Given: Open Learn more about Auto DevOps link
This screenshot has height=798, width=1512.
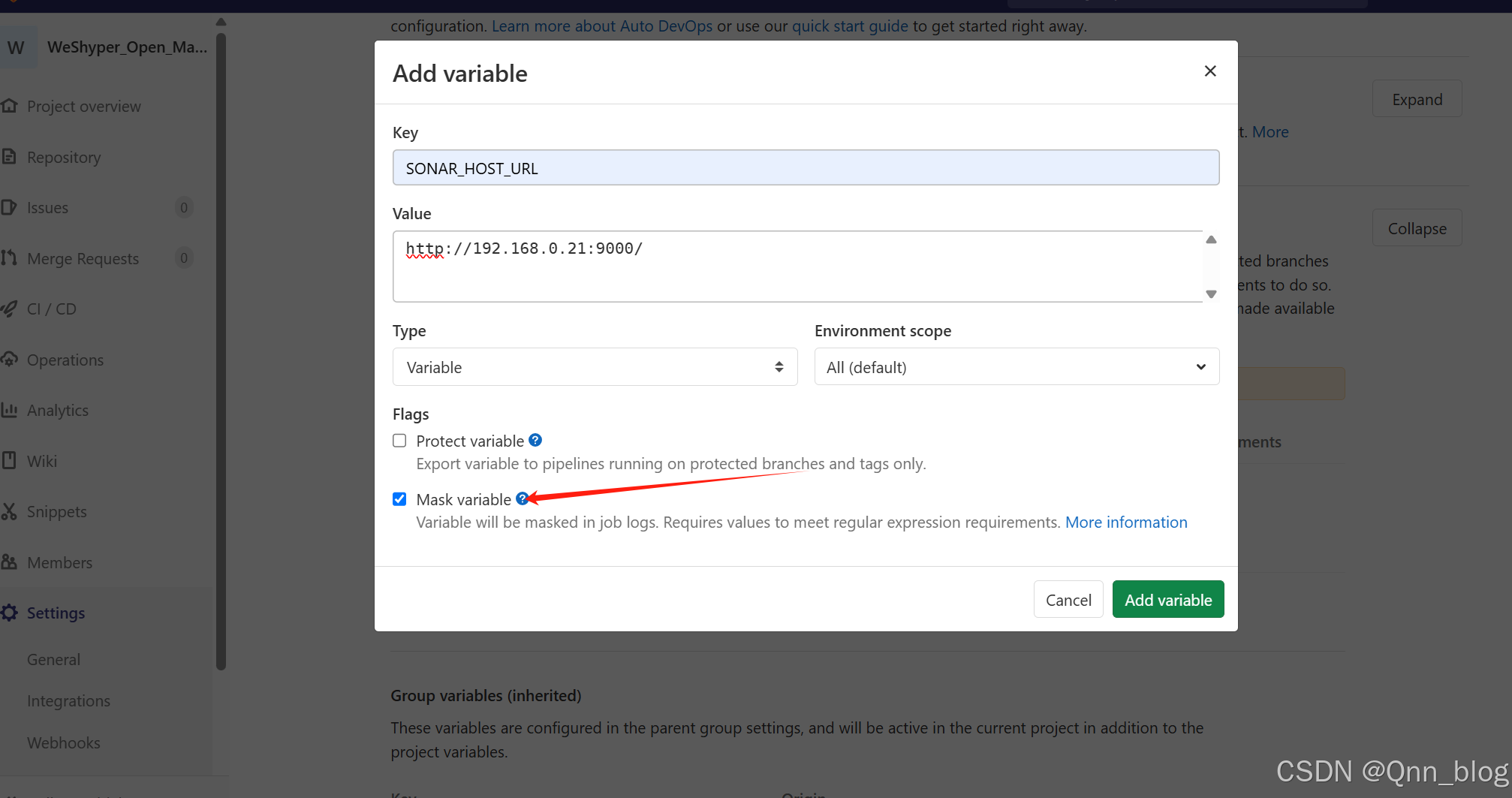Looking at the screenshot, I should (x=602, y=26).
